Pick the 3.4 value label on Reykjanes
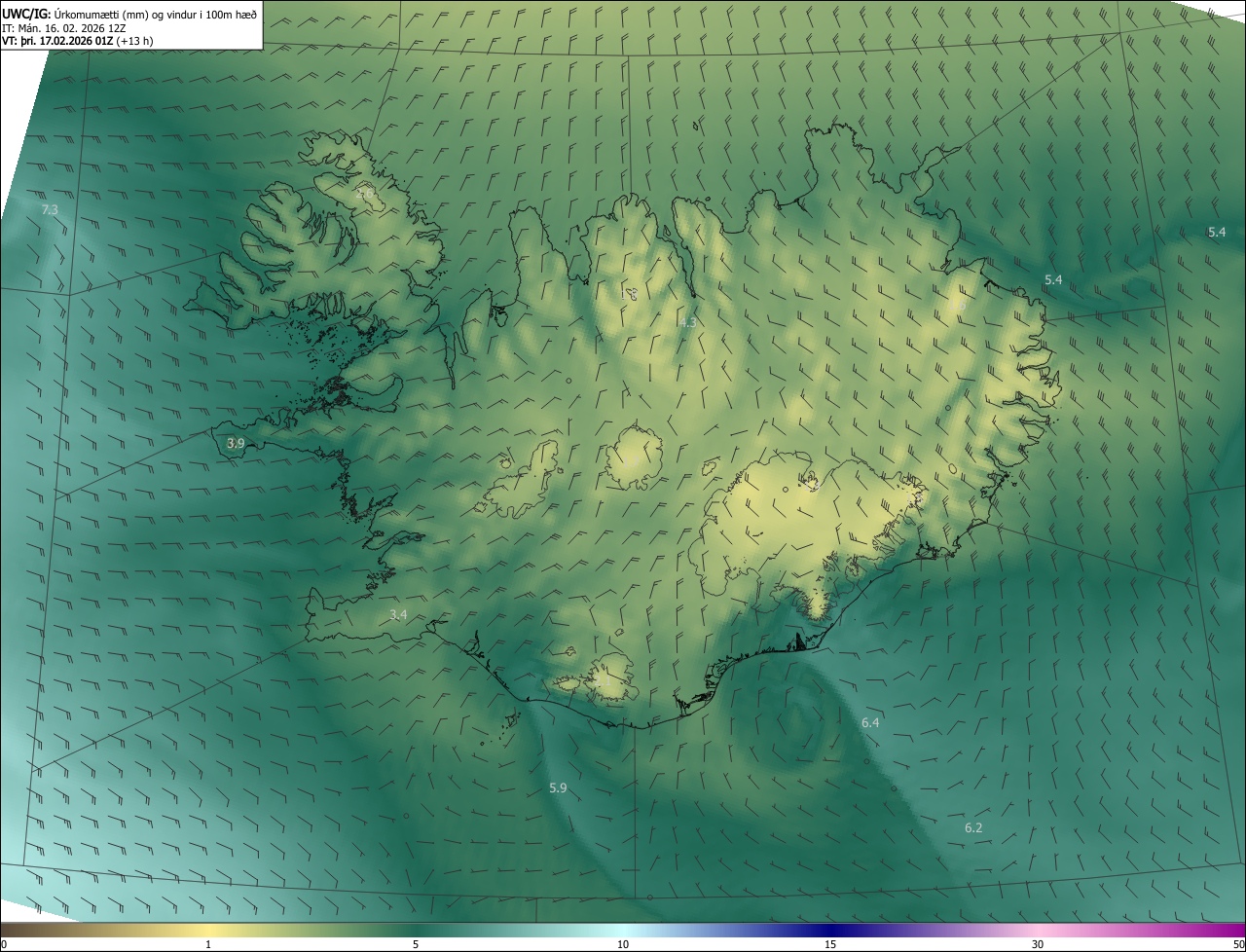This screenshot has width=1246, height=952. [x=398, y=614]
